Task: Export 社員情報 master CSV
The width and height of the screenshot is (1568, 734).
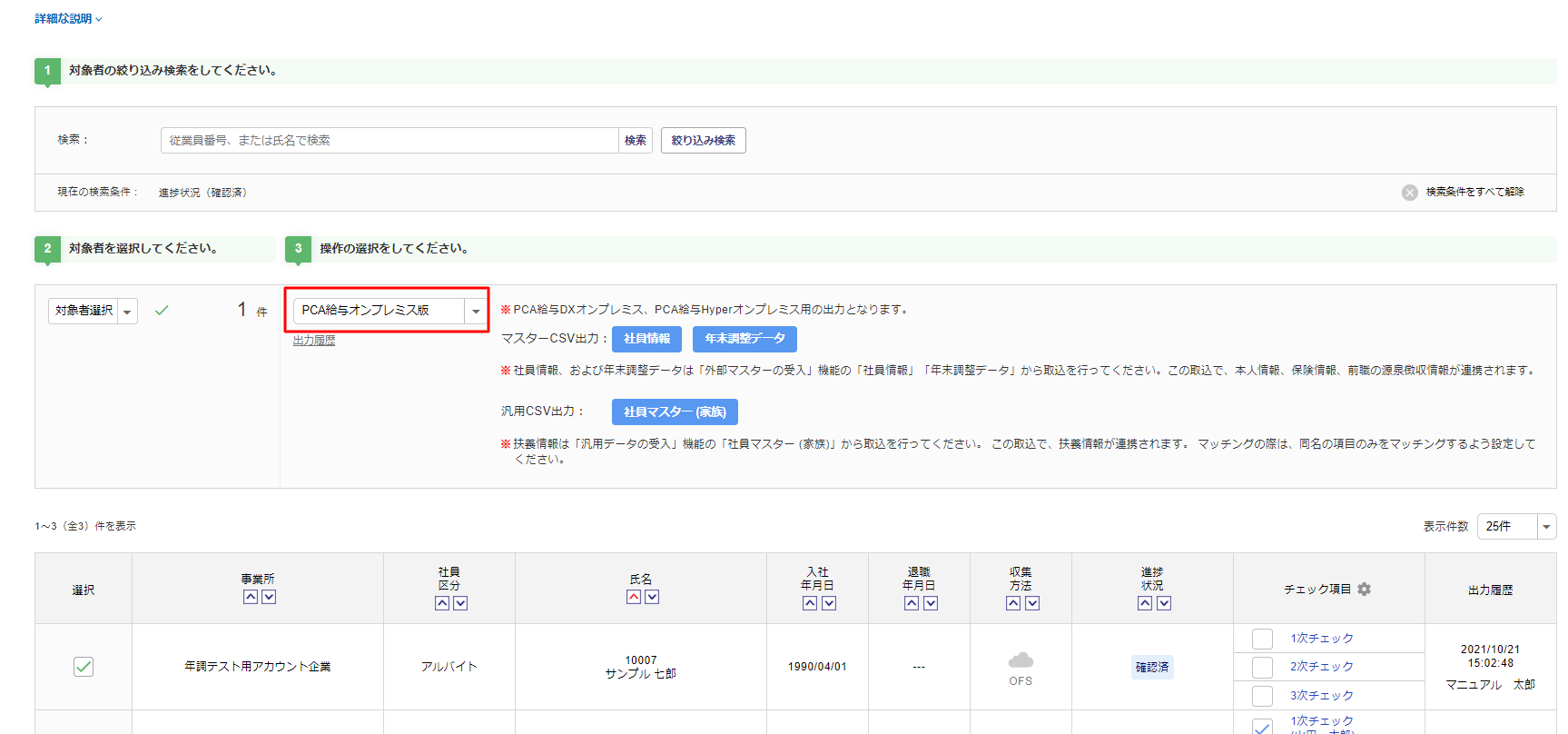Action: tap(646, 339)
